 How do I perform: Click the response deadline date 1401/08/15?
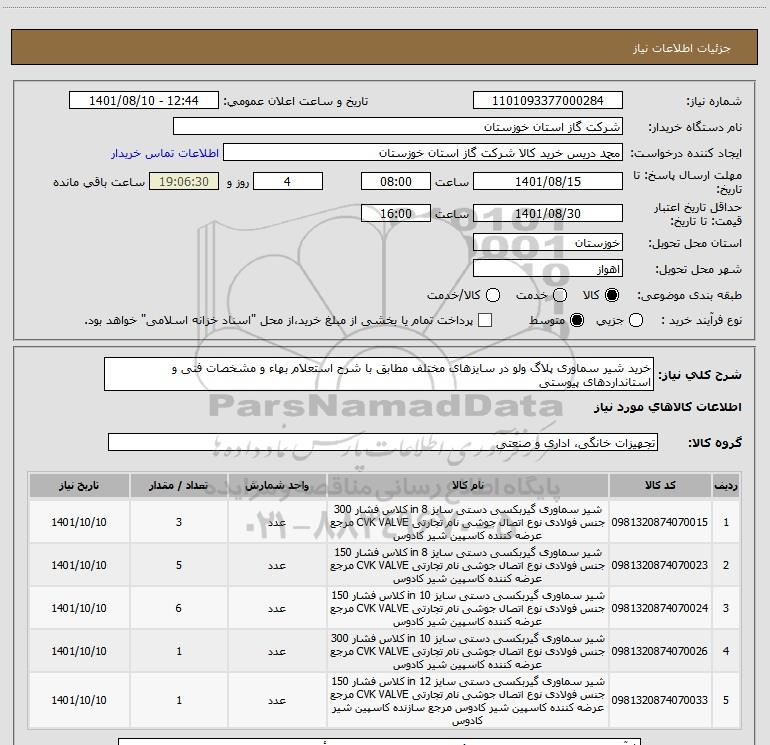click(x=548, y=181)
